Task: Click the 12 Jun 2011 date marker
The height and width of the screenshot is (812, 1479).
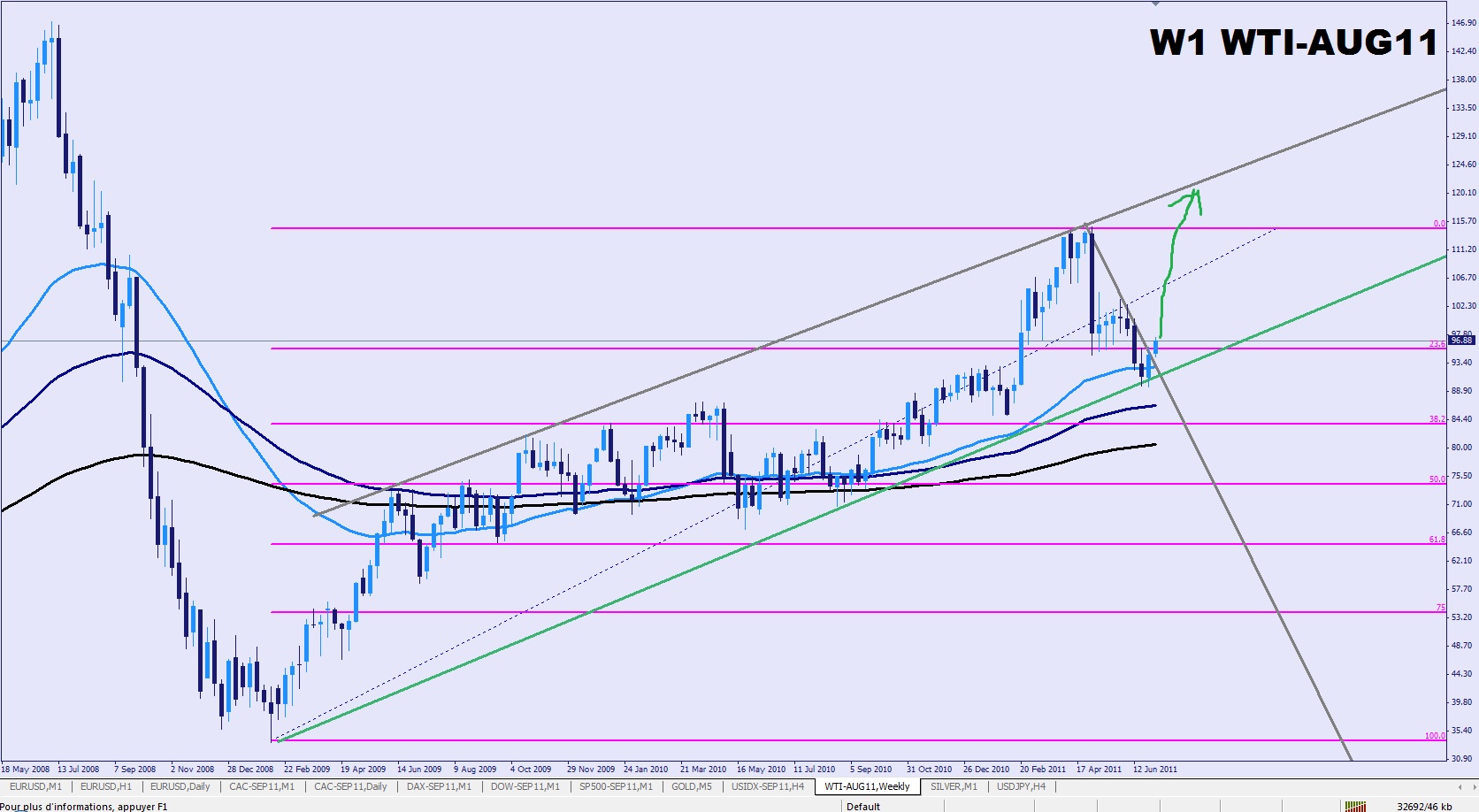Action: coord(1155,769)
